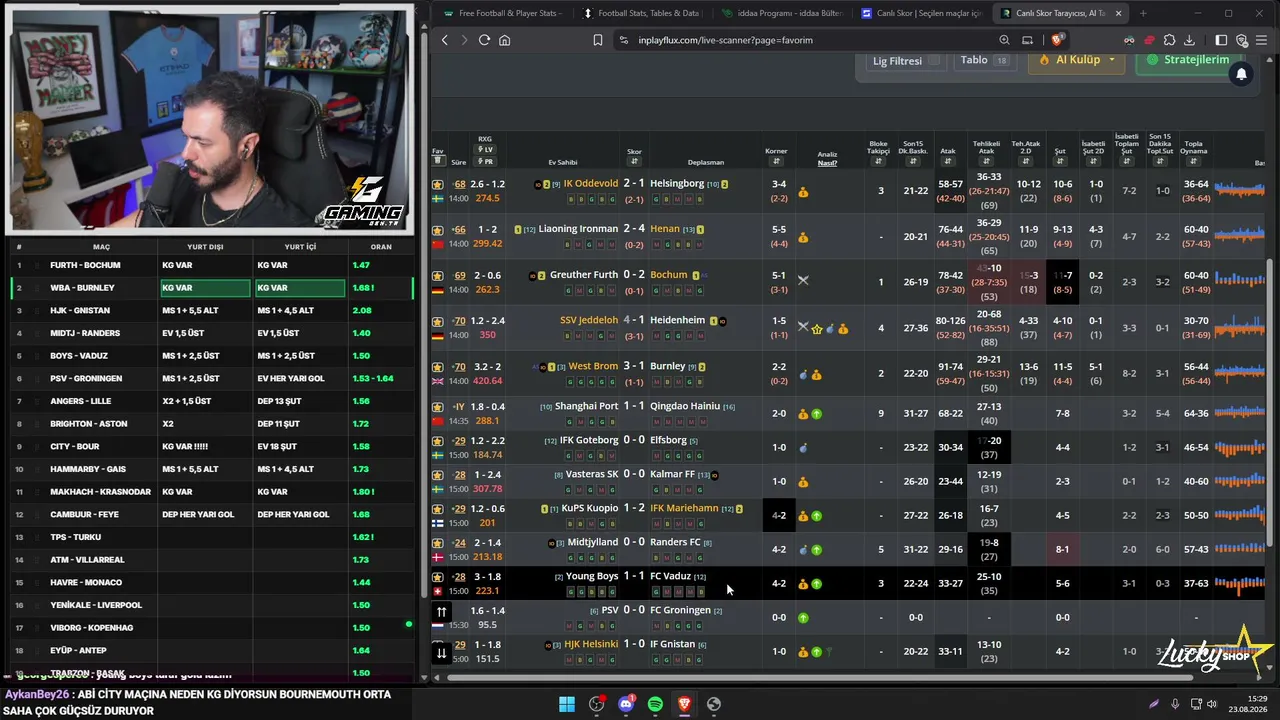The width and height of the screenshot is (1280, 720).
Task: Click the bomb icon in IFK Goteborg row
Action: coord(803,448)
